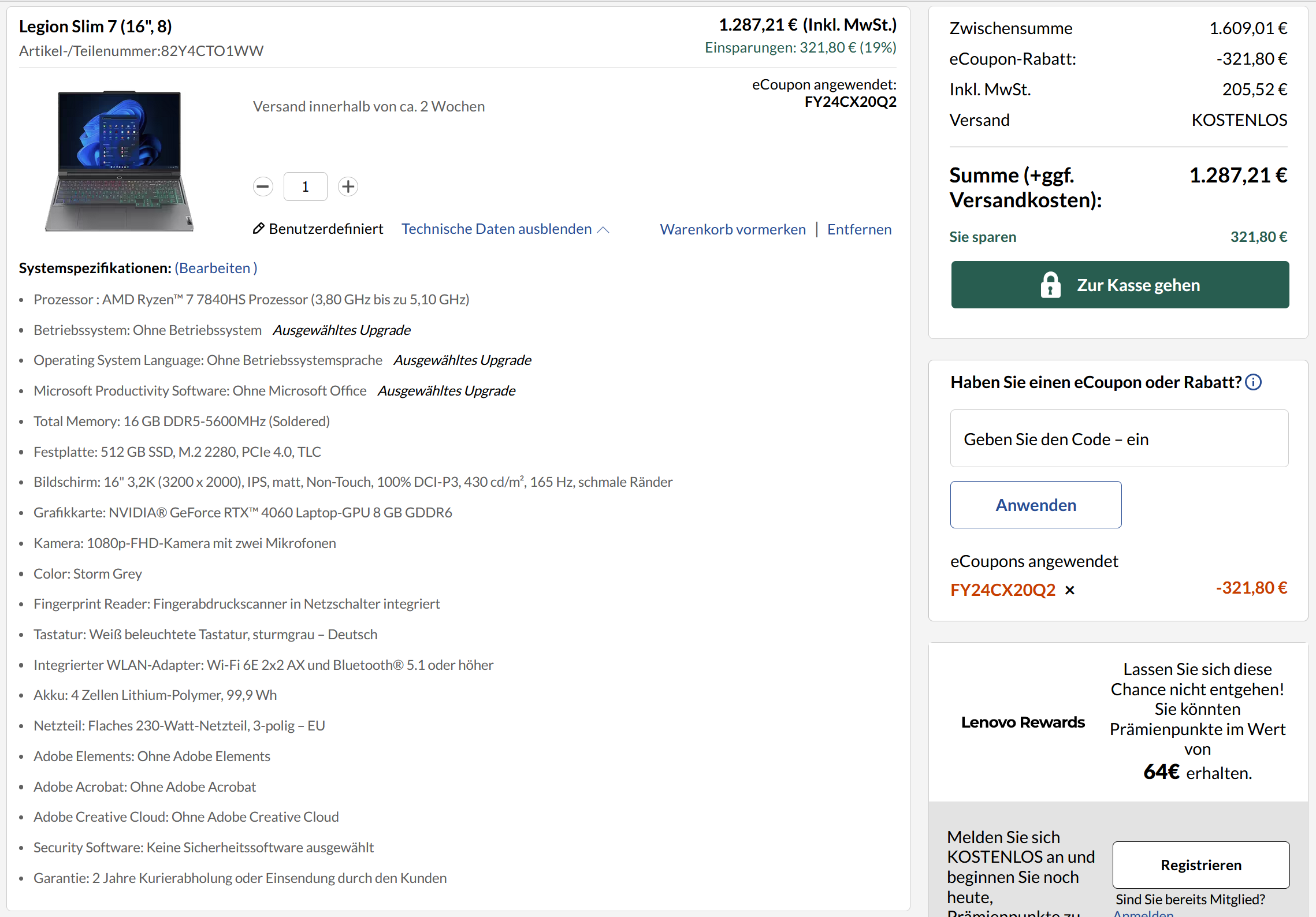This screenshot has width=1316, height=917.
Task: Click the Registrieren button
Action: pyautogui.click(x=1200, y=865)
